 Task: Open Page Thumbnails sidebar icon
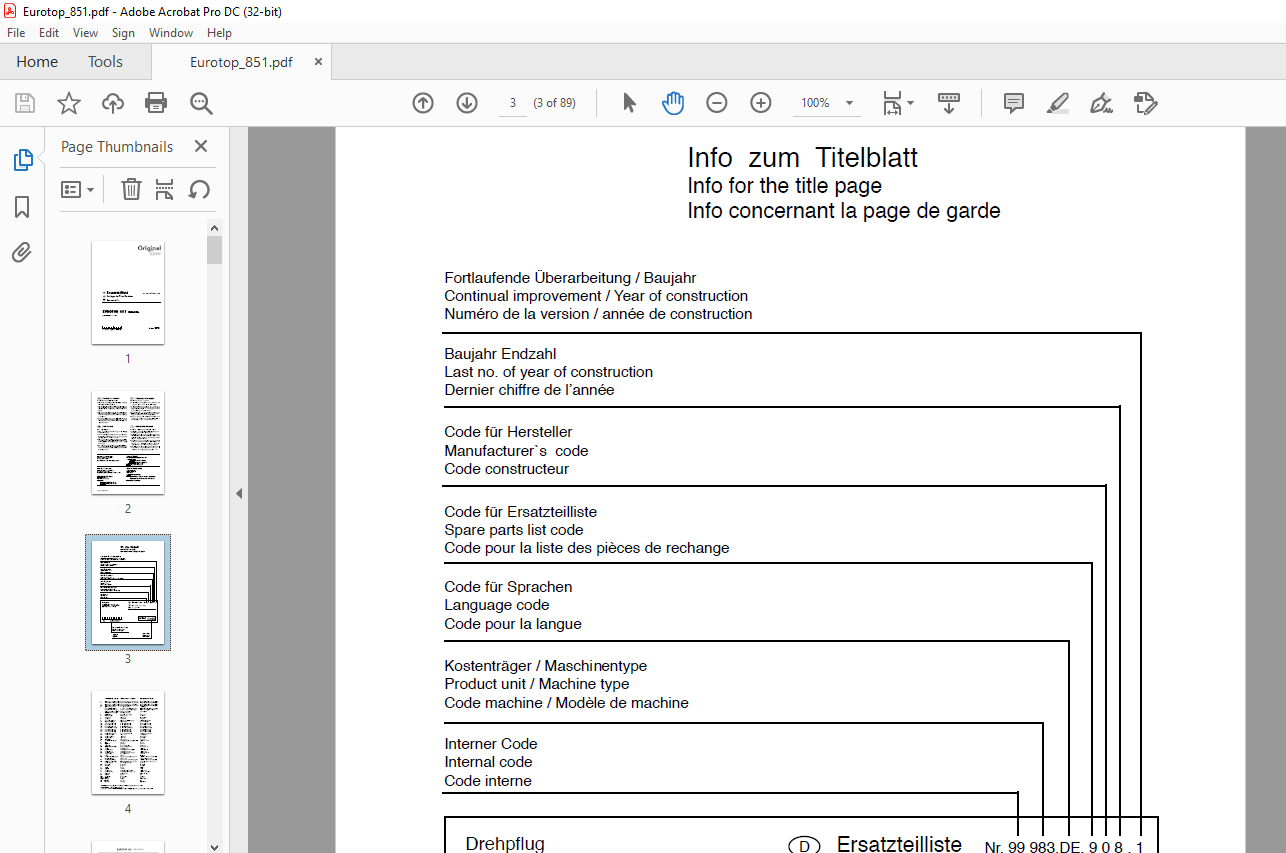pos(22,160)
